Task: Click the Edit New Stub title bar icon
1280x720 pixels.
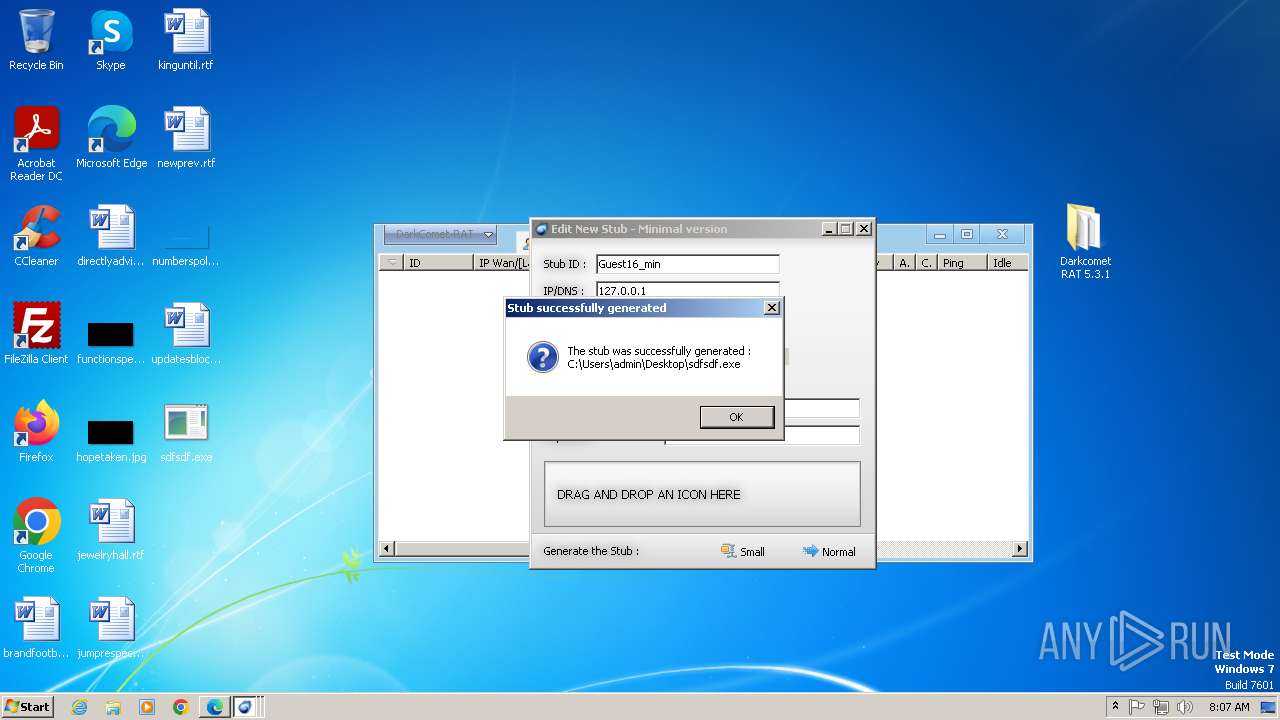Action: pos(540,229)
